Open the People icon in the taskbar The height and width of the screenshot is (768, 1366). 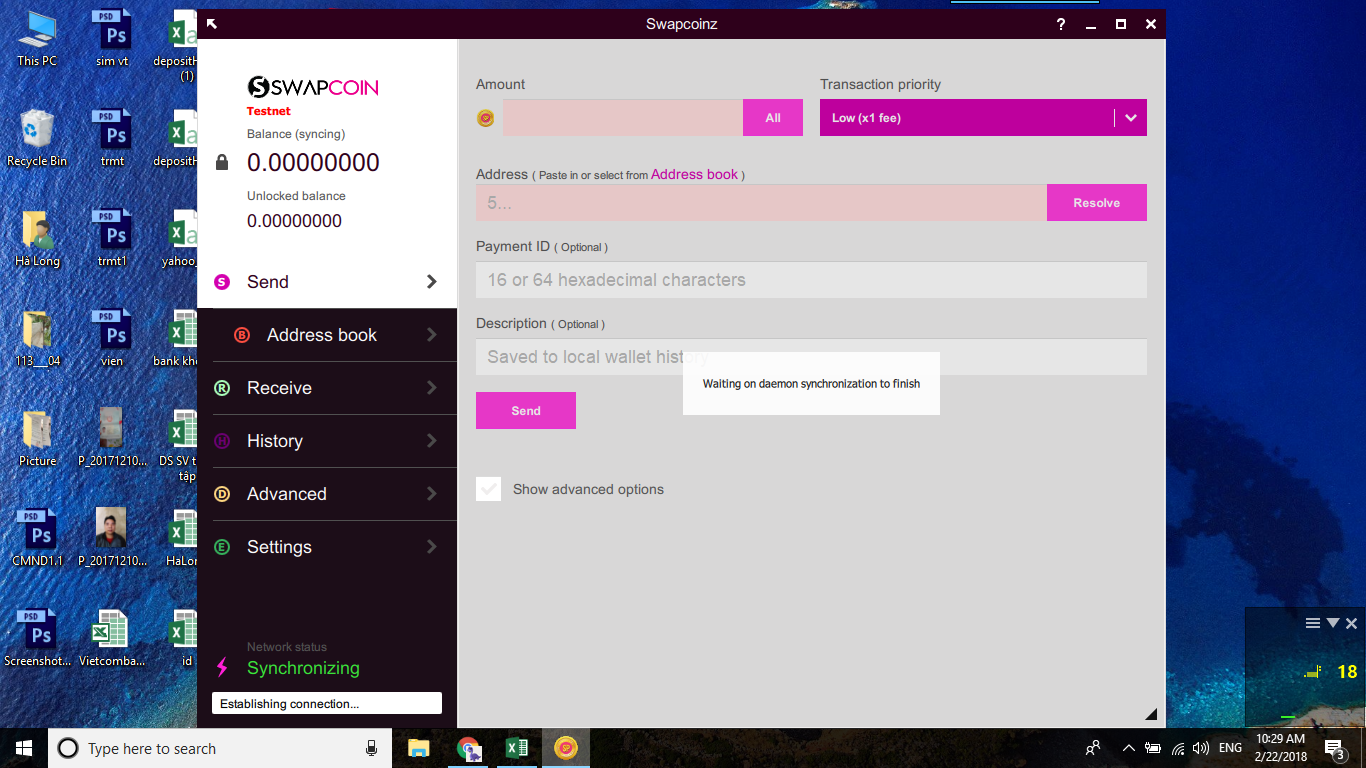(1093, 748)
